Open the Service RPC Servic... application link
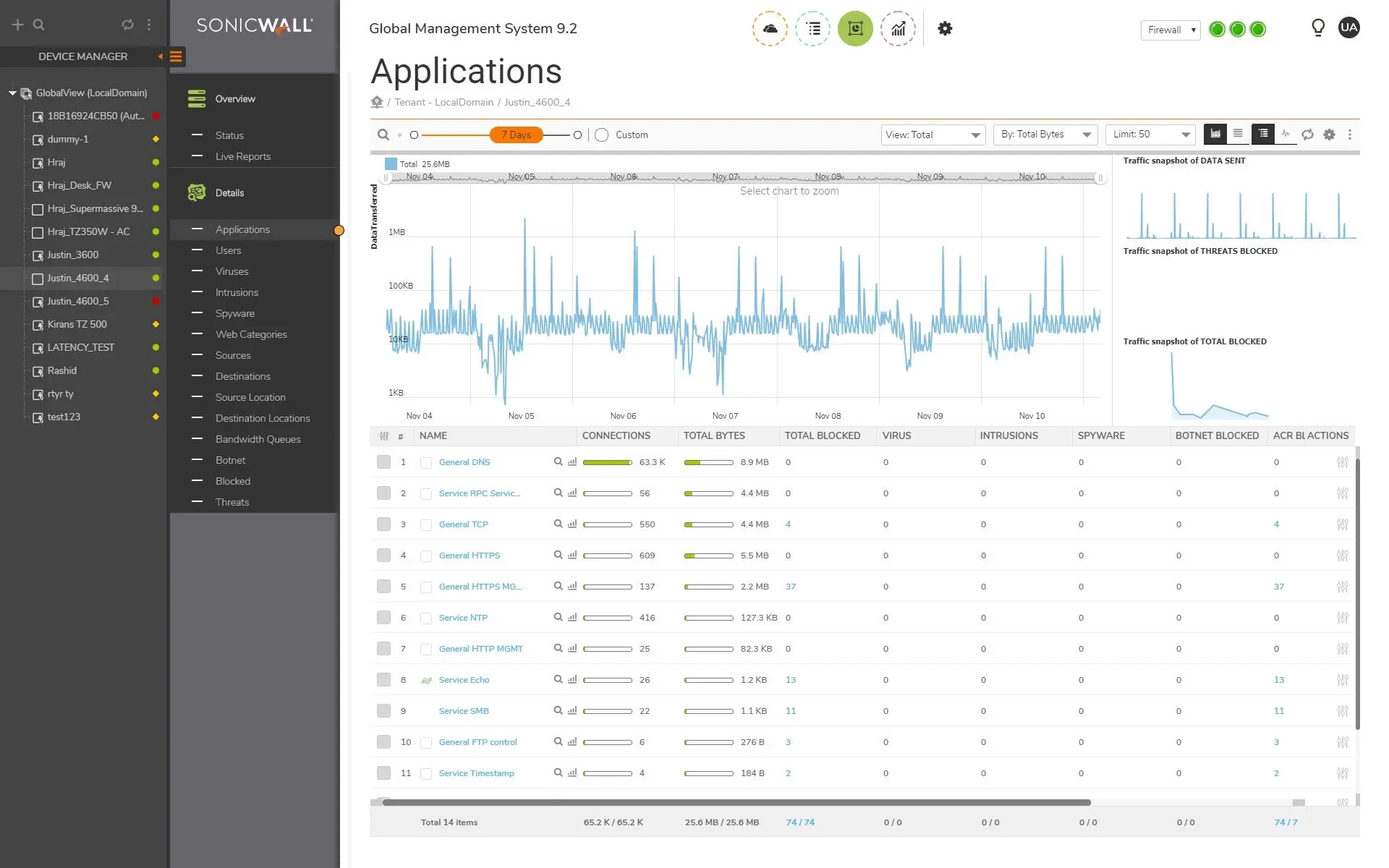This screenshot has width=1389, height=868. [479, 493]
